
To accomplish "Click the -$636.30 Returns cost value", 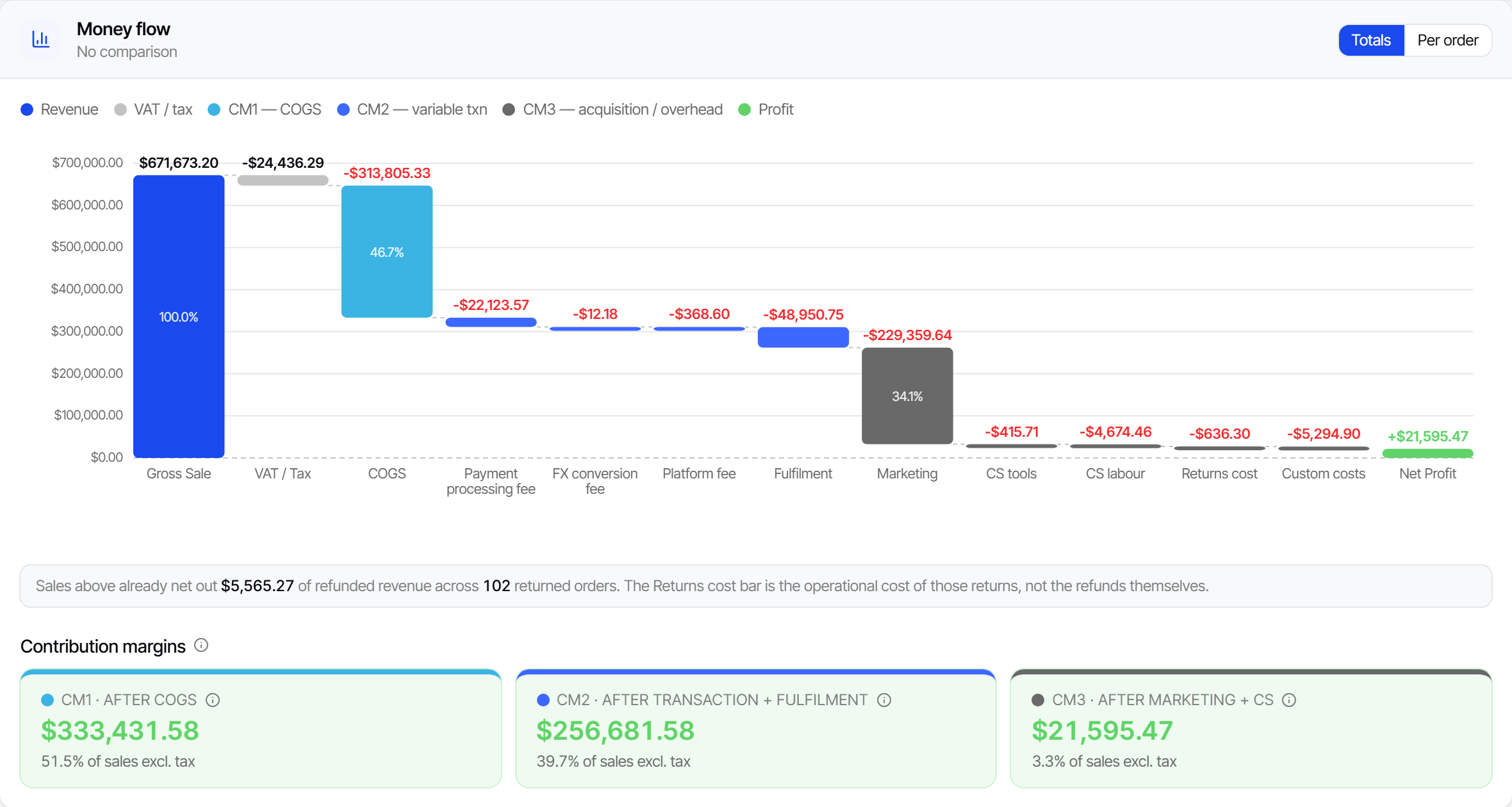I will 1219,434.
